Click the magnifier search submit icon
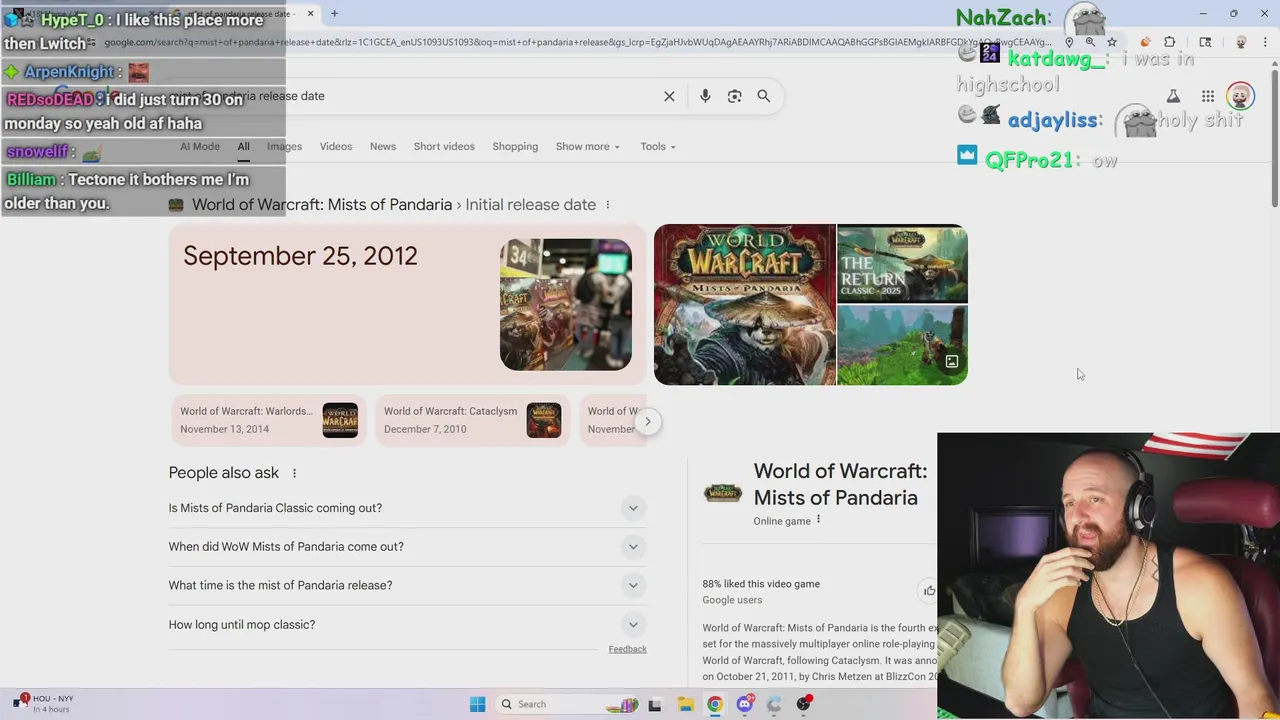 click(764, 96)
